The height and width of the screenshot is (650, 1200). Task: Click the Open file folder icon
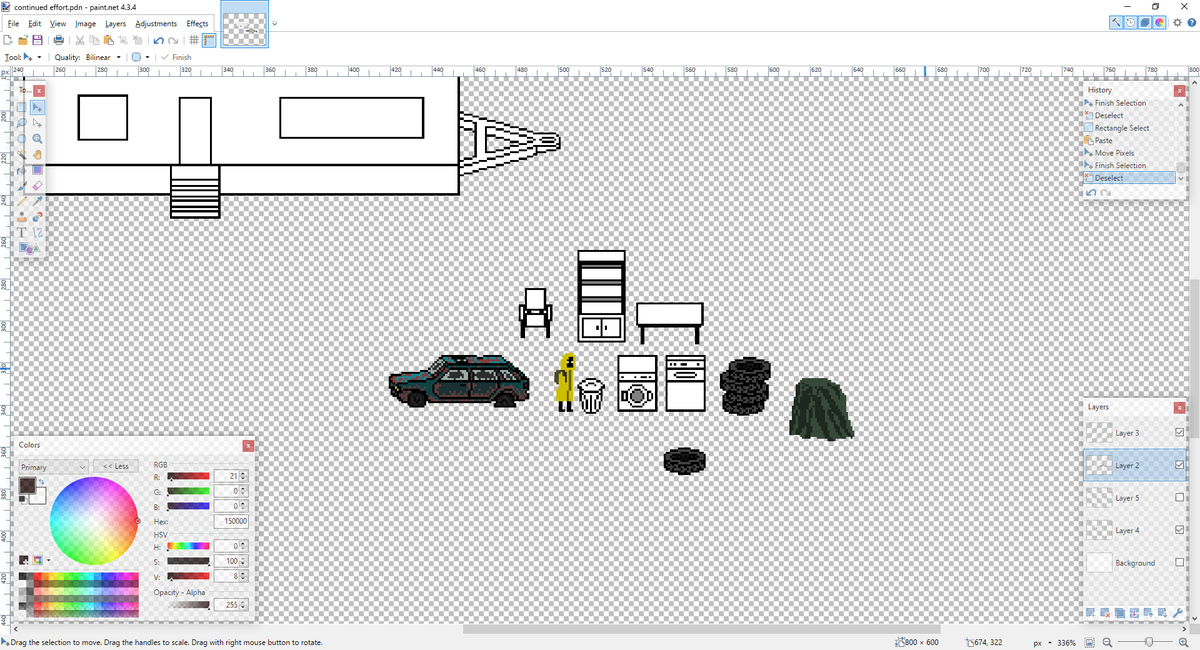(x=22, y=40)
